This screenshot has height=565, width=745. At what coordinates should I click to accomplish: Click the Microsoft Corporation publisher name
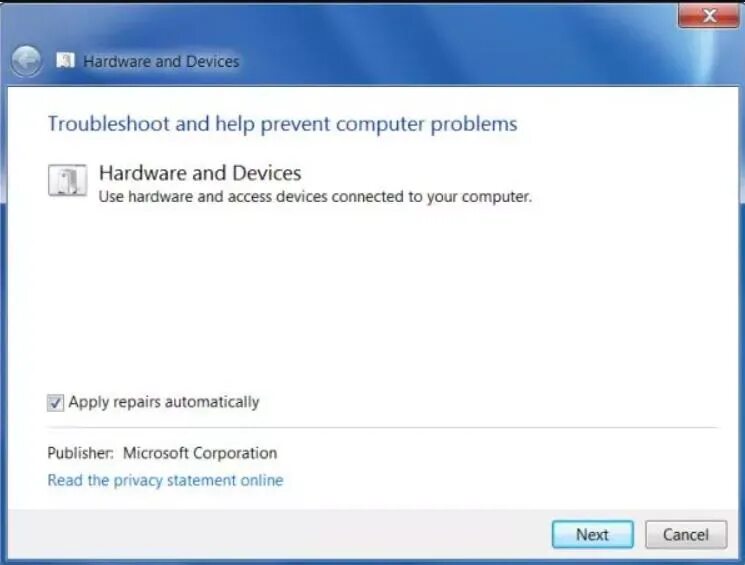(200, 453)
